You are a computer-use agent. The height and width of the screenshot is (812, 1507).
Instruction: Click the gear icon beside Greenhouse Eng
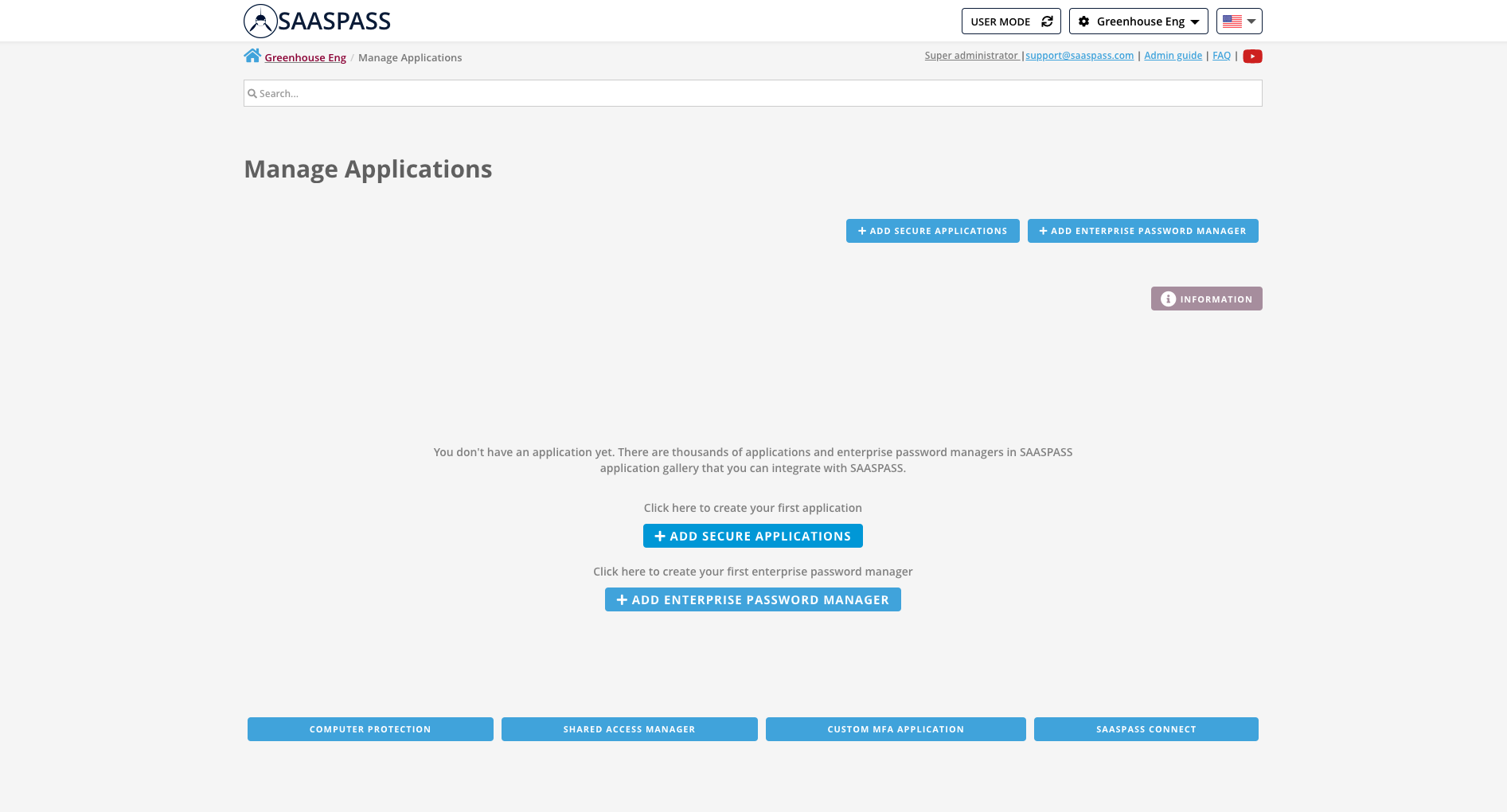[x=1083, y=21]
